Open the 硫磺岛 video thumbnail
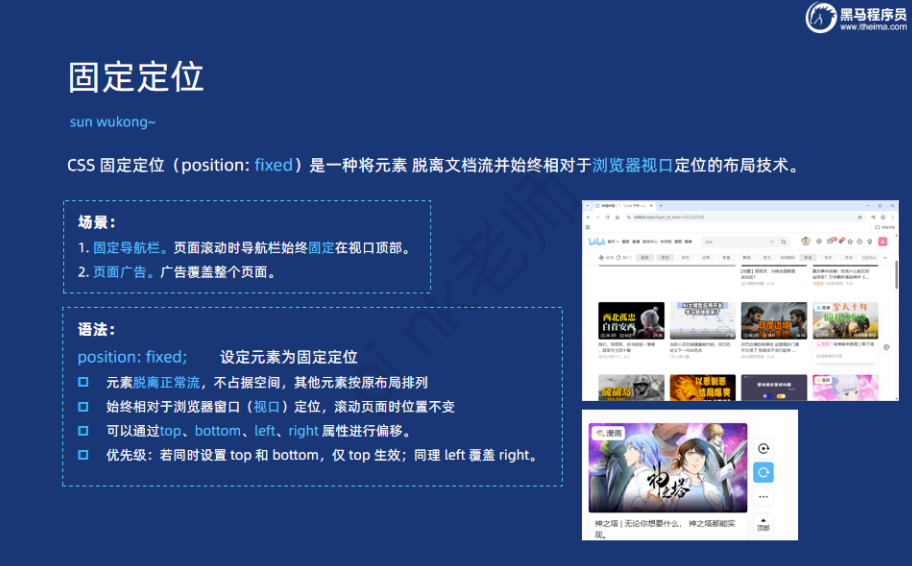The image size is (912, 566). click(631, 387)
